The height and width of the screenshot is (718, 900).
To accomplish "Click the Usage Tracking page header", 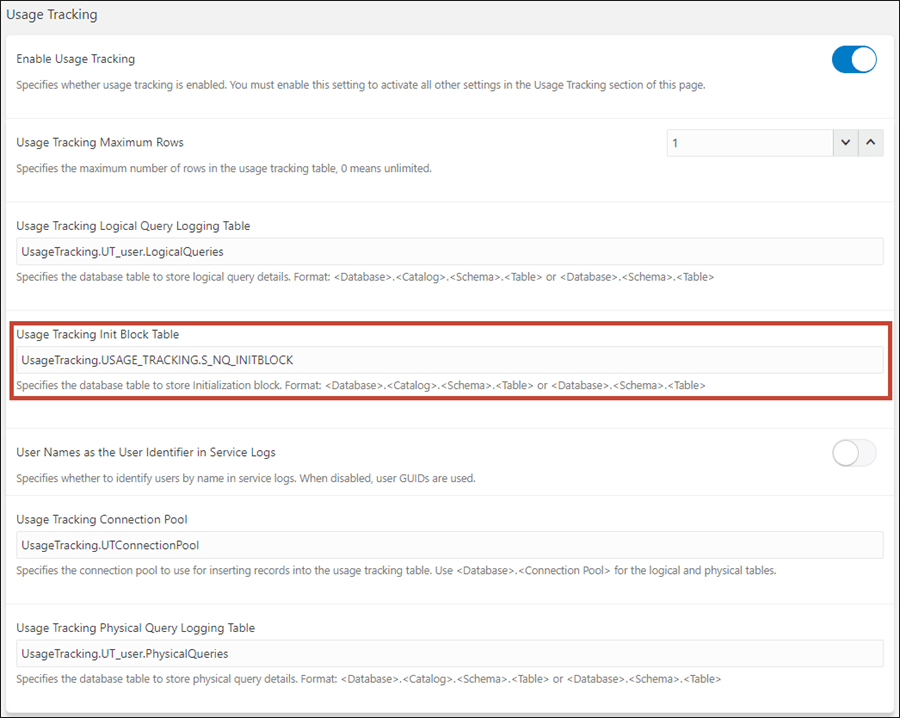I will [x=51, y=14].
